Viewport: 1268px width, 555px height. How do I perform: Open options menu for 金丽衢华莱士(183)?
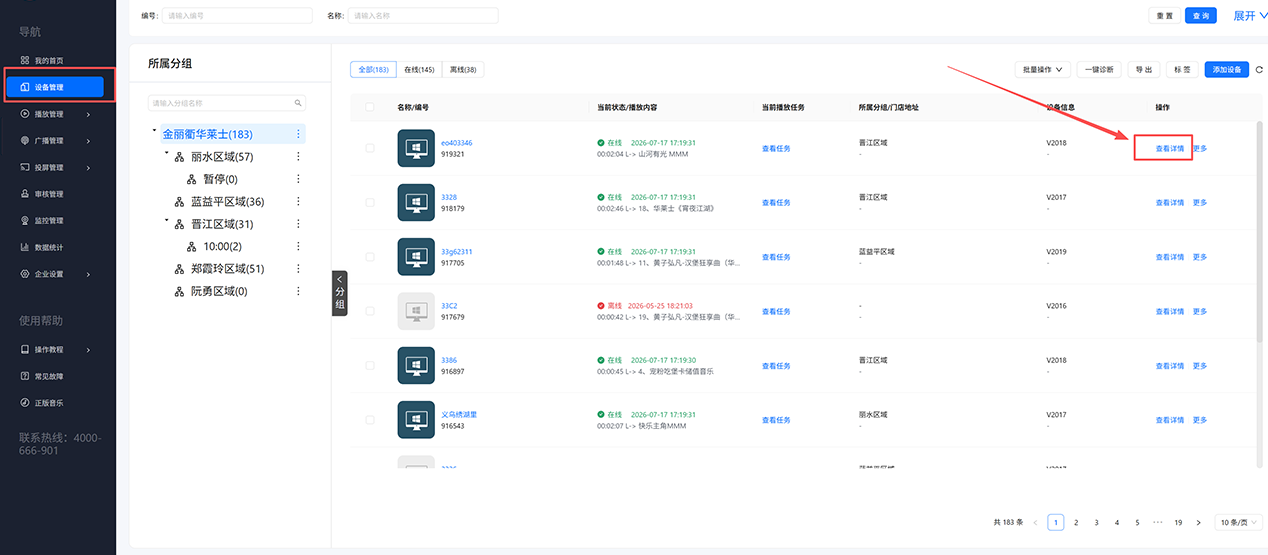(x=298, y=134)
